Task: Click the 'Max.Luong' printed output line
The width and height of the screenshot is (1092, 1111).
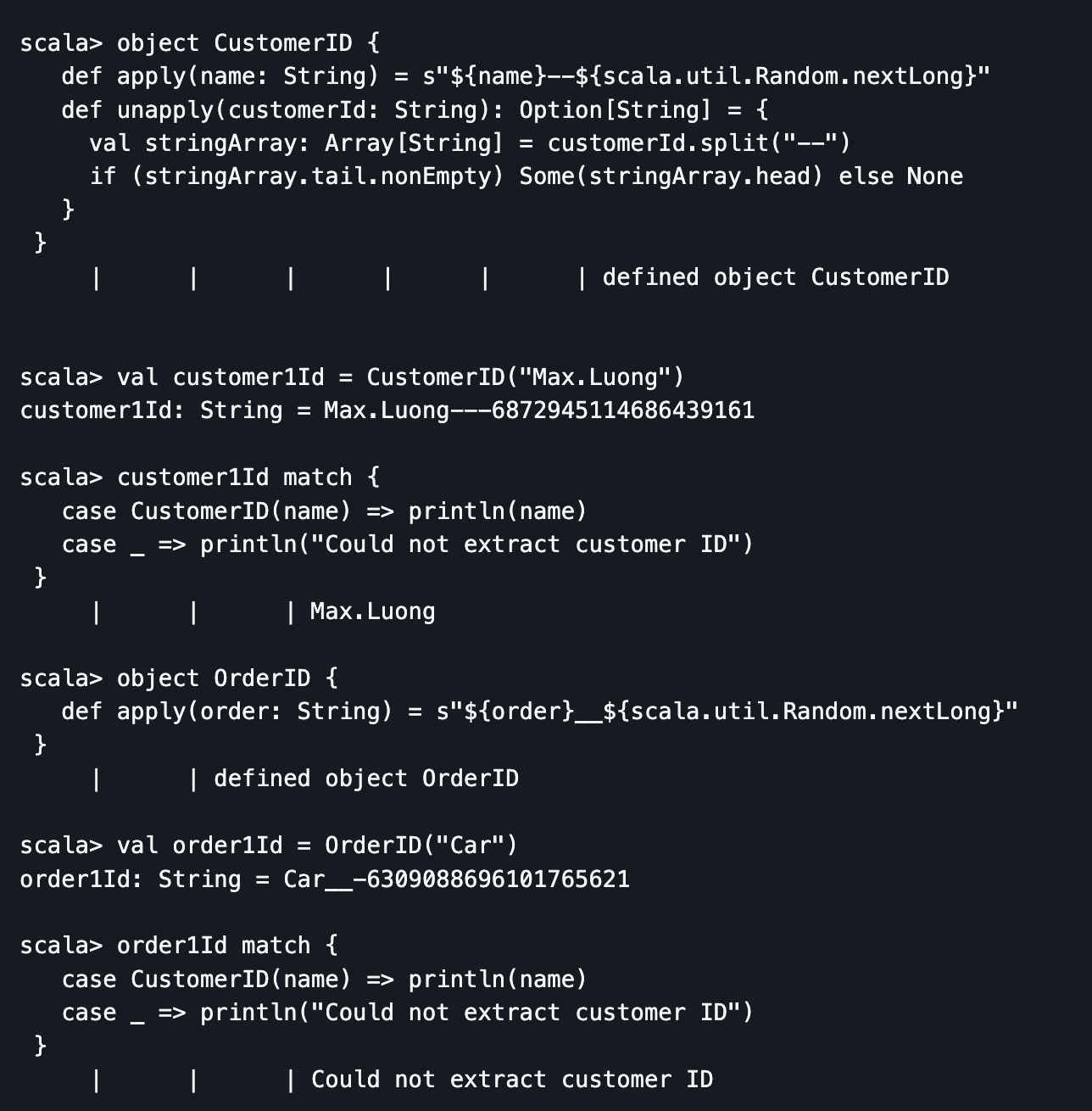Action: click(x=372, y=611)
